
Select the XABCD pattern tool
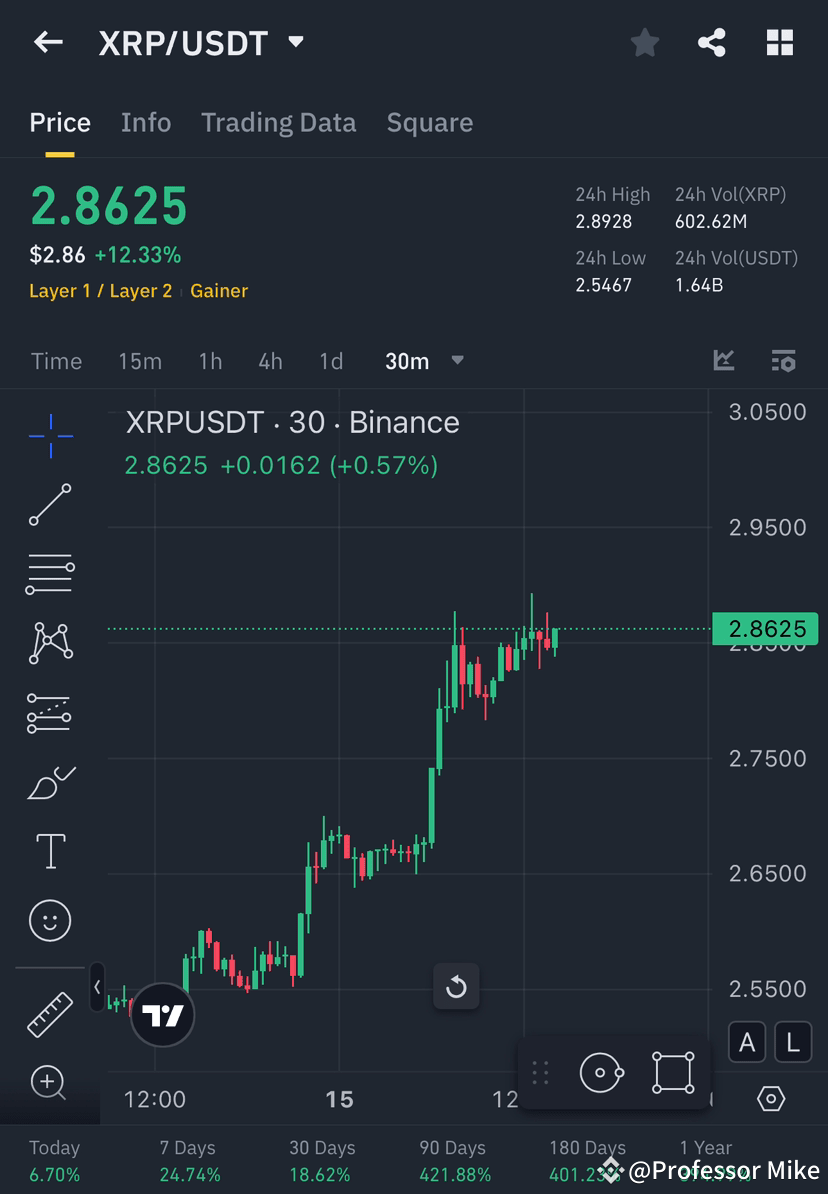(x=50, y=643)
